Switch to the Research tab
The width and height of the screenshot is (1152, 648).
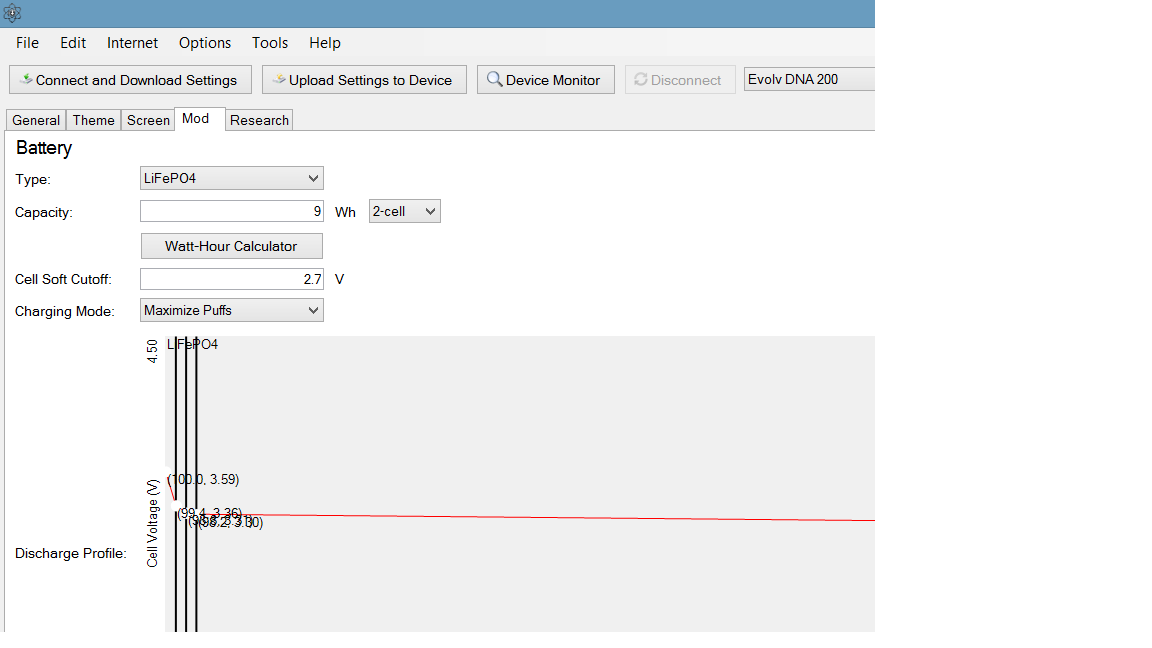(259, 120)
